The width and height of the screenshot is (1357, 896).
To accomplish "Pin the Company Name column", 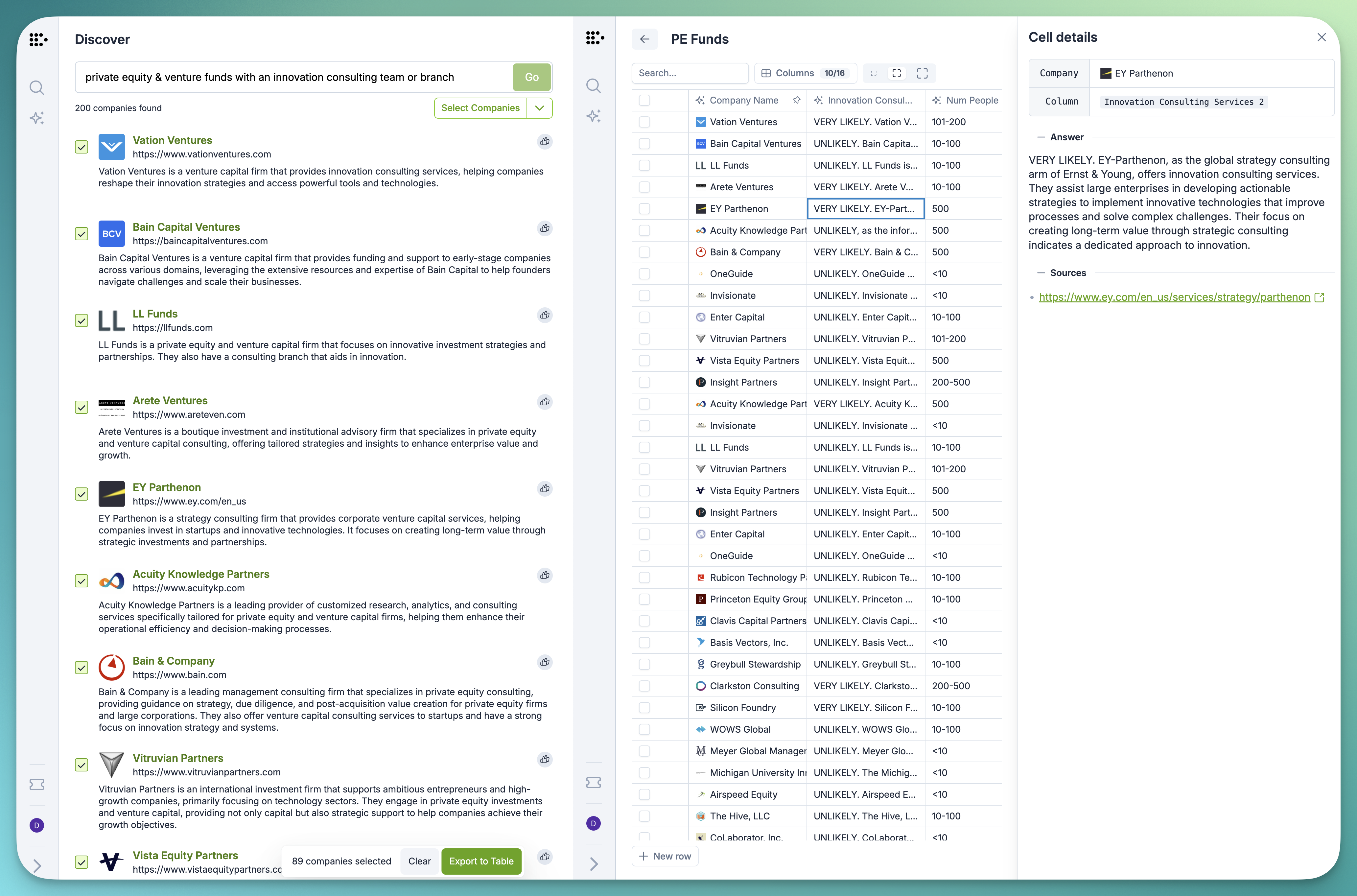I will coord(796,100).
